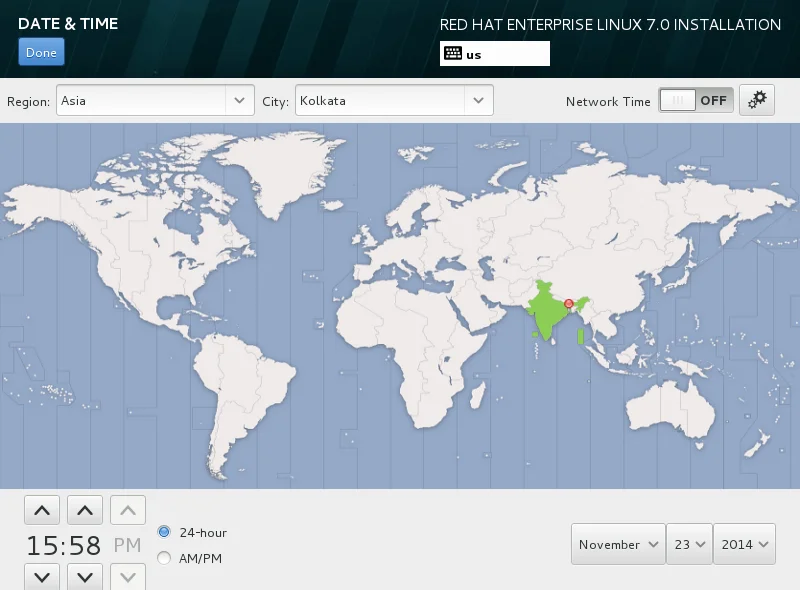Increase minutes with up arrow
Viewport: 800px width, 590px height.
(x=85, y=510)
